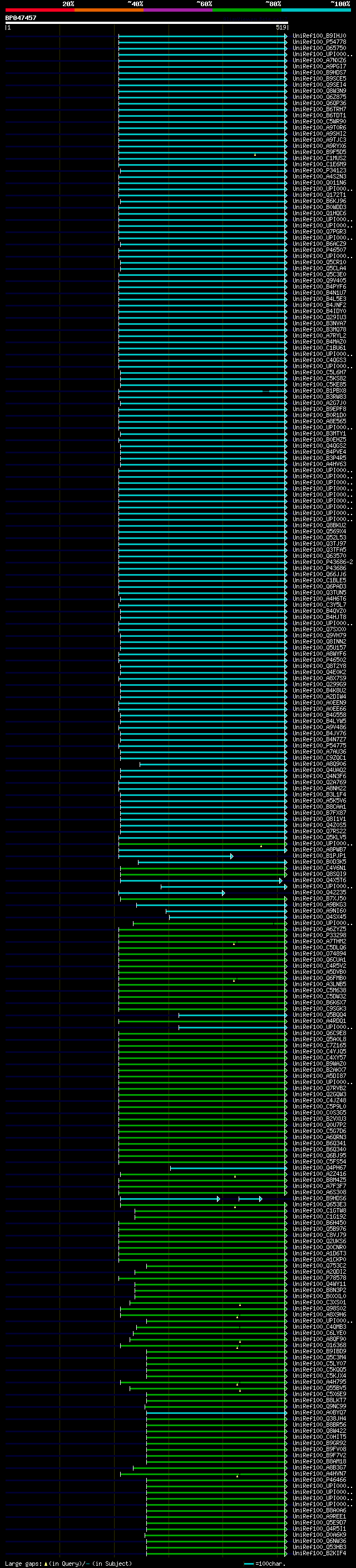Open hit UniRef100_Q9SEI4
Screen dimensions: 356x1568
click(x=319, y=85)
